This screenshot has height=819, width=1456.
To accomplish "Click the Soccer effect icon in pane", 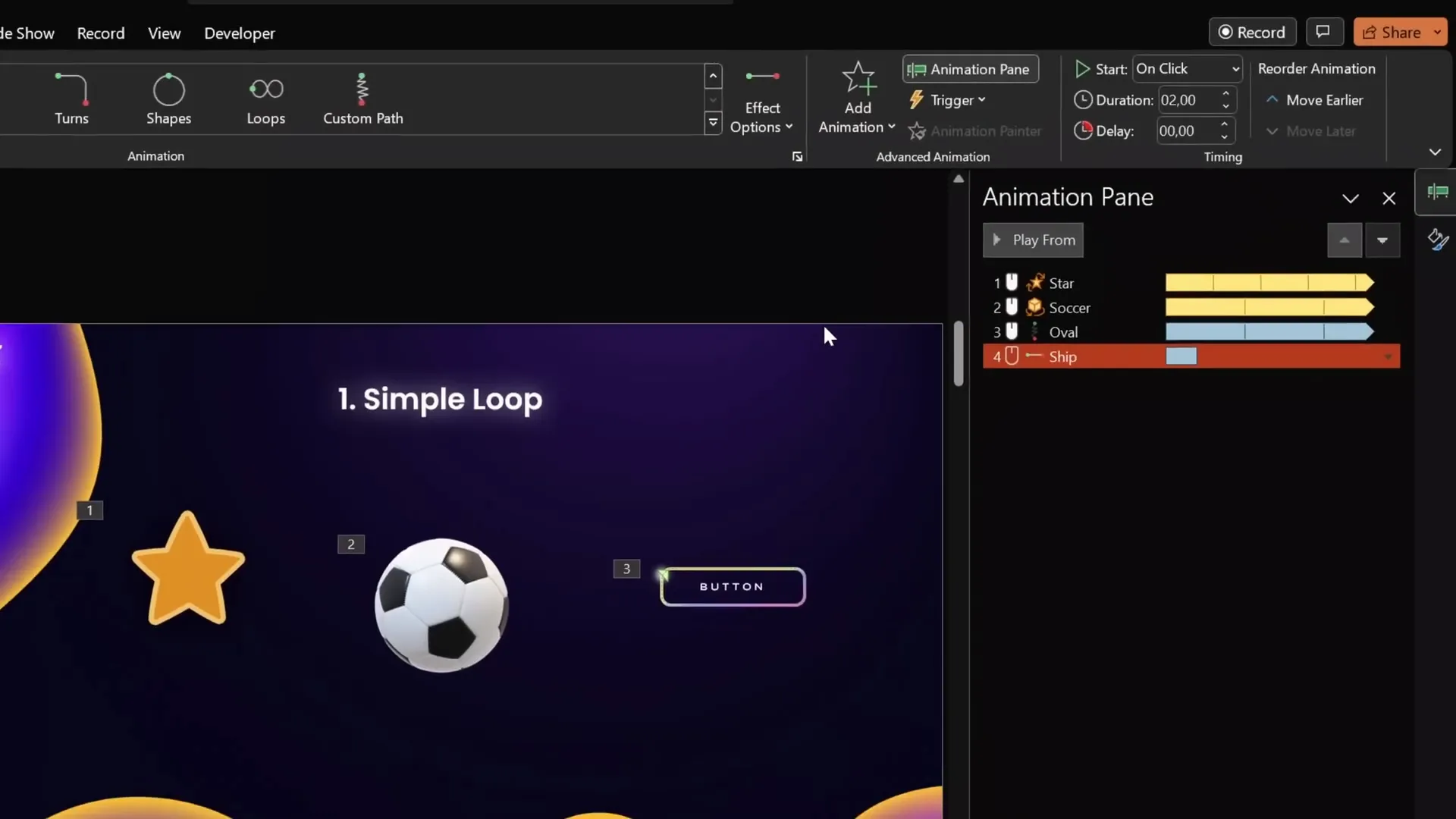I will (x=1035, y=307).
